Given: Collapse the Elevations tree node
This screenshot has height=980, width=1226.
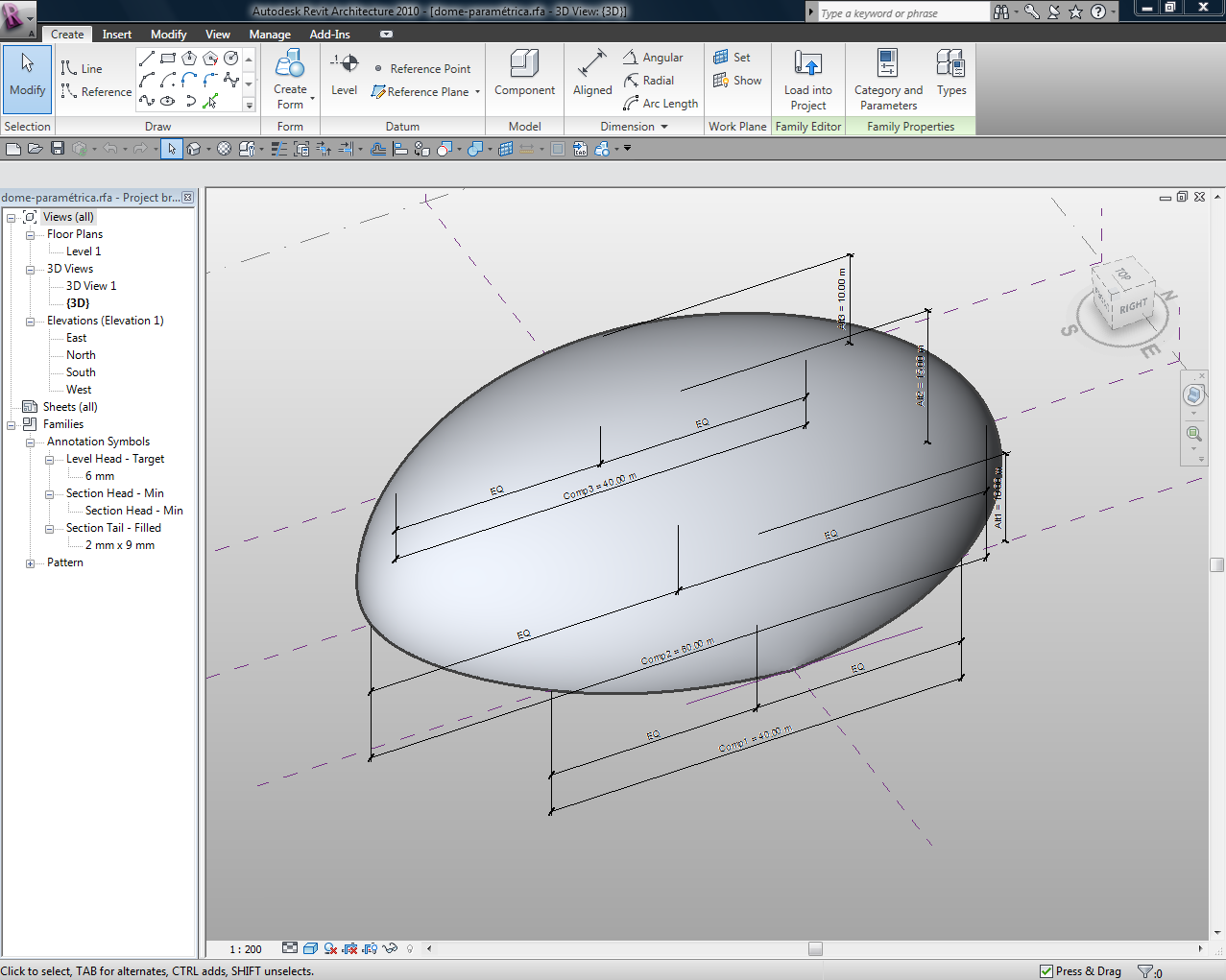Looking at the screenshot, I should 30,322.
